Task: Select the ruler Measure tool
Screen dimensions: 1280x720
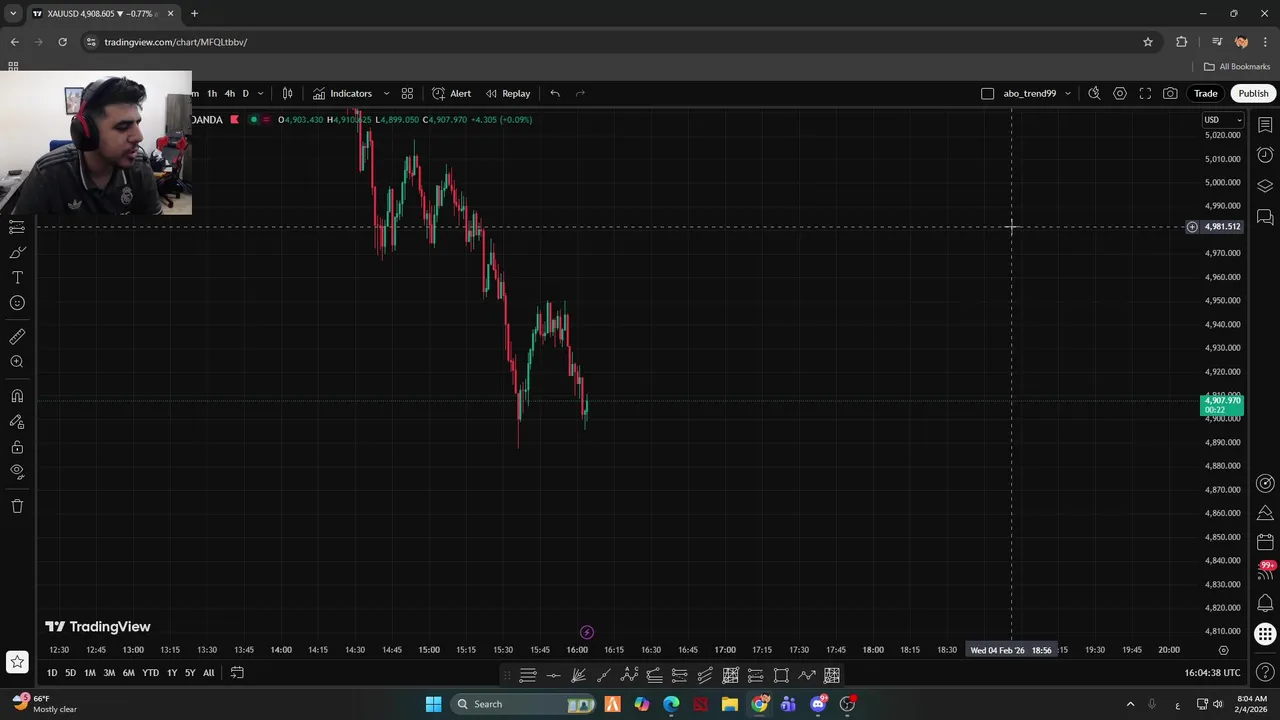Action: pyautogui.click(x=17, y=337)
